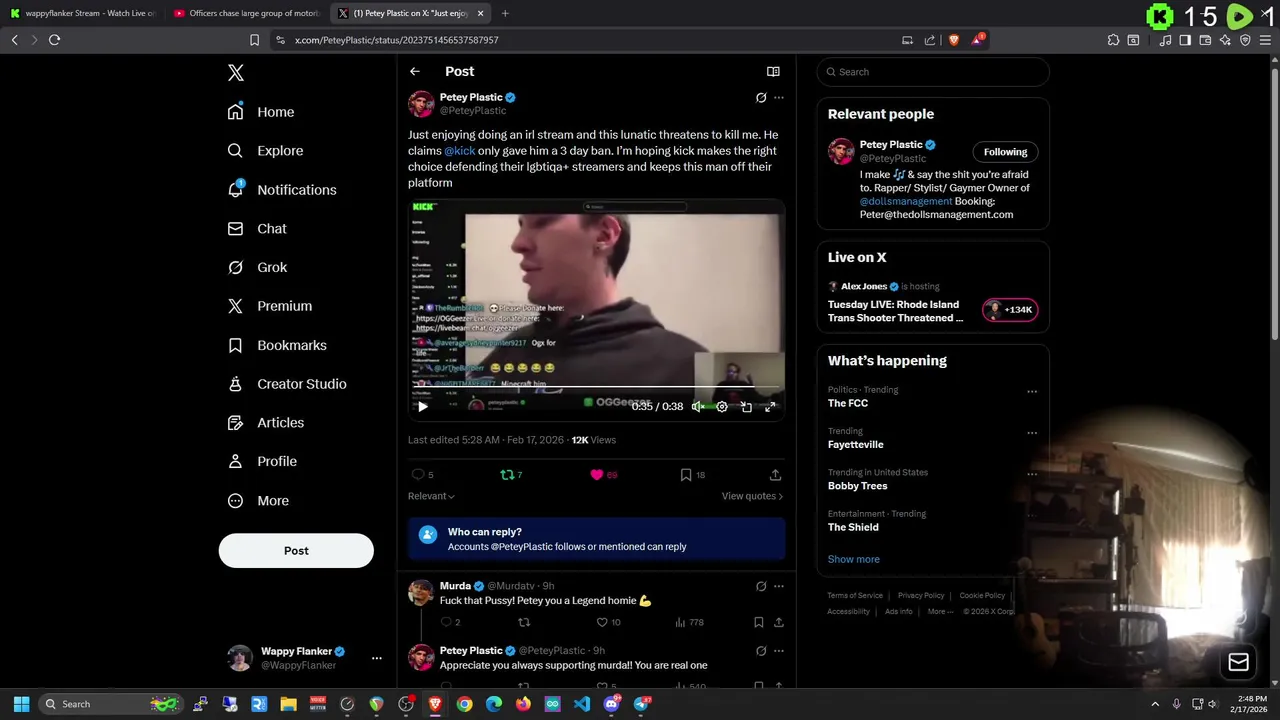Switch to wappyflanker Stream browser tab
Viewport: 1280px width, 720px height.
pyautogui.click(x=82, y=14)
